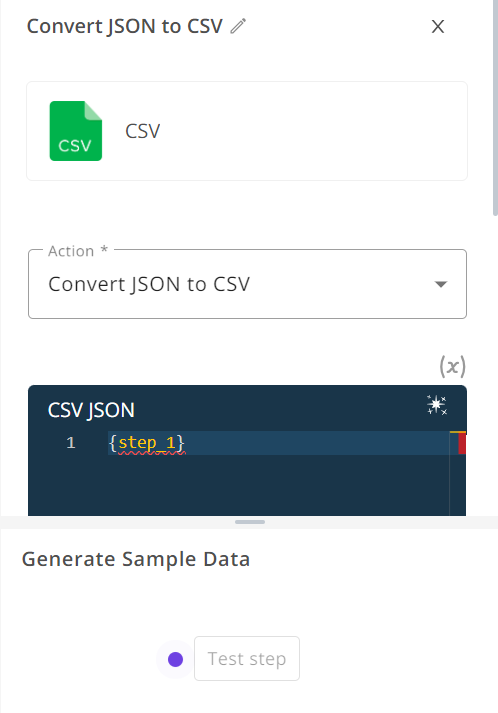The width and height of the screenshot is (498, 713).
Task: Open the (x) variable inserter
Action: 453,366
